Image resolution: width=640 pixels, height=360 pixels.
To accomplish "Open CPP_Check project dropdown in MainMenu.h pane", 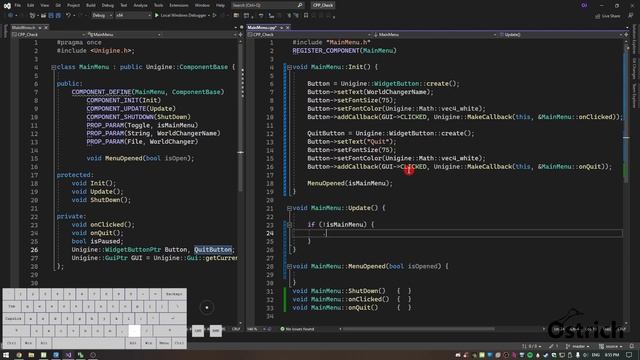I will [x=49, y=35].
